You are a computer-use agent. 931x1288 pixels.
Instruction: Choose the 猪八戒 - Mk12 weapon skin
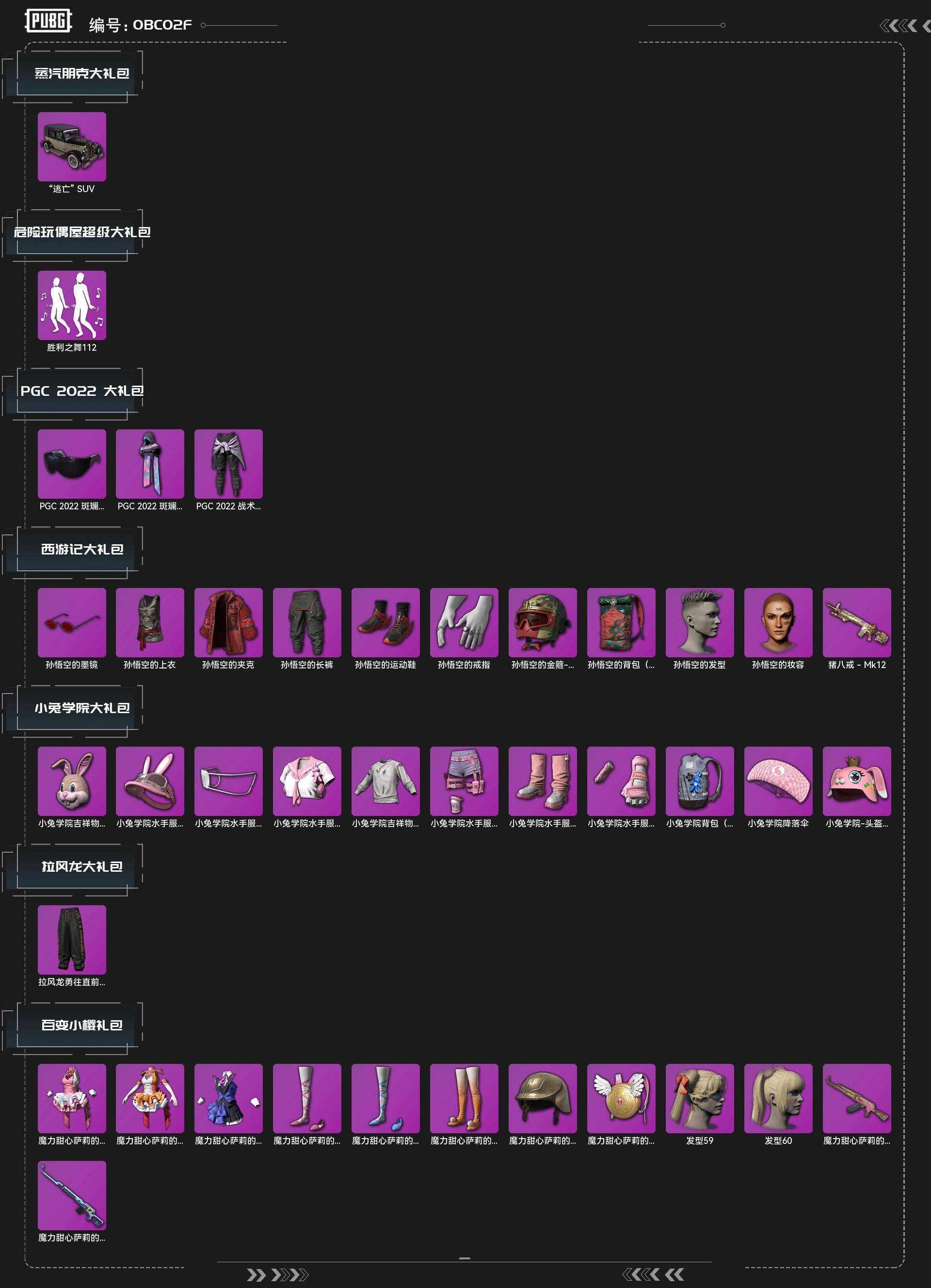pyautogui.click(x=857, y=622)
